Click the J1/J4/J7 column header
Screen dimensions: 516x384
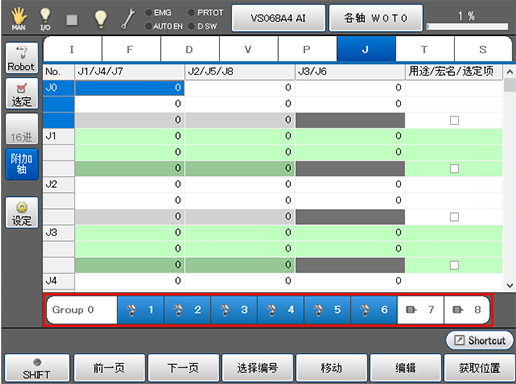[129, 72]
